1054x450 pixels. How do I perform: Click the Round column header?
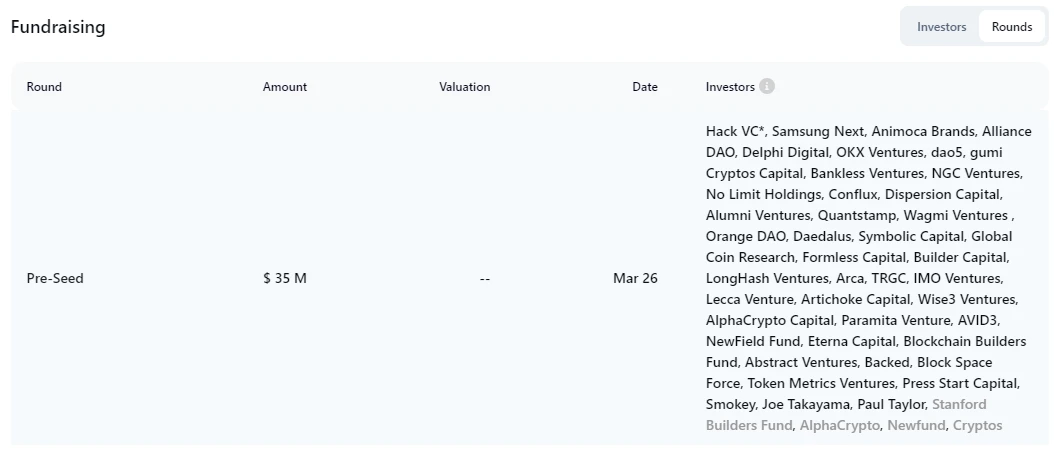click(44, 87)
